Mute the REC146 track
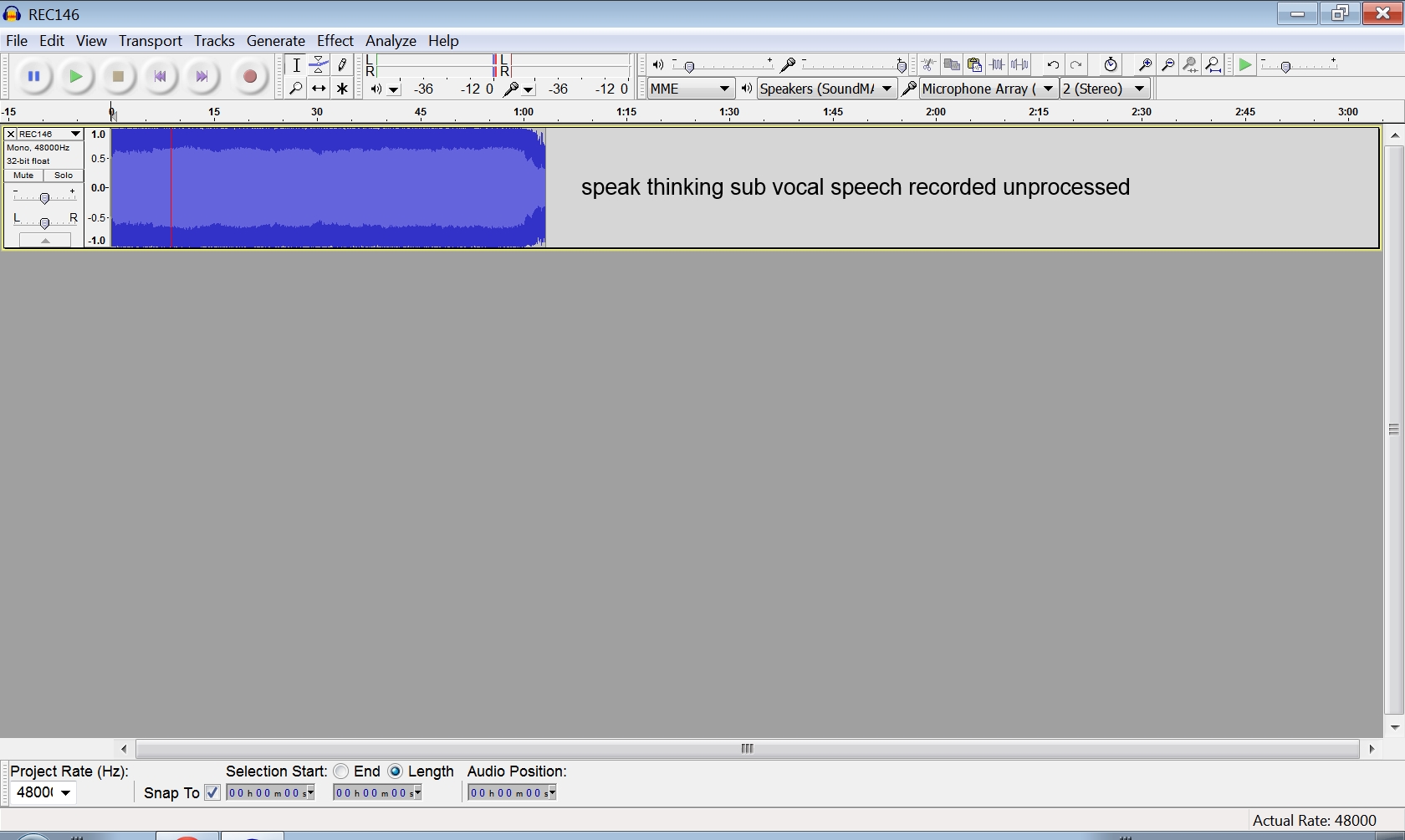 coord(23,176)
